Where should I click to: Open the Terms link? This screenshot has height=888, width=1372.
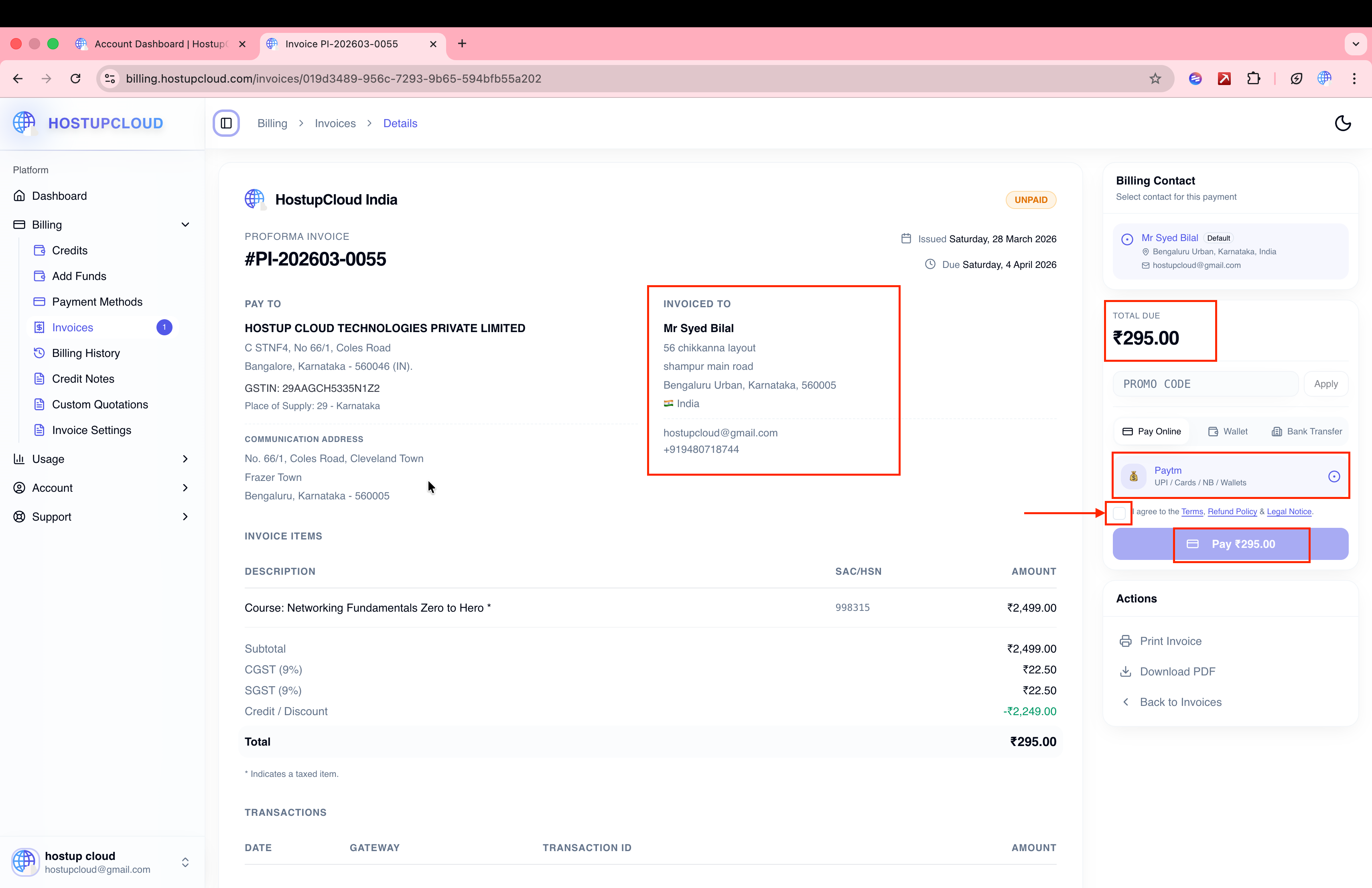pos(1192,512)
